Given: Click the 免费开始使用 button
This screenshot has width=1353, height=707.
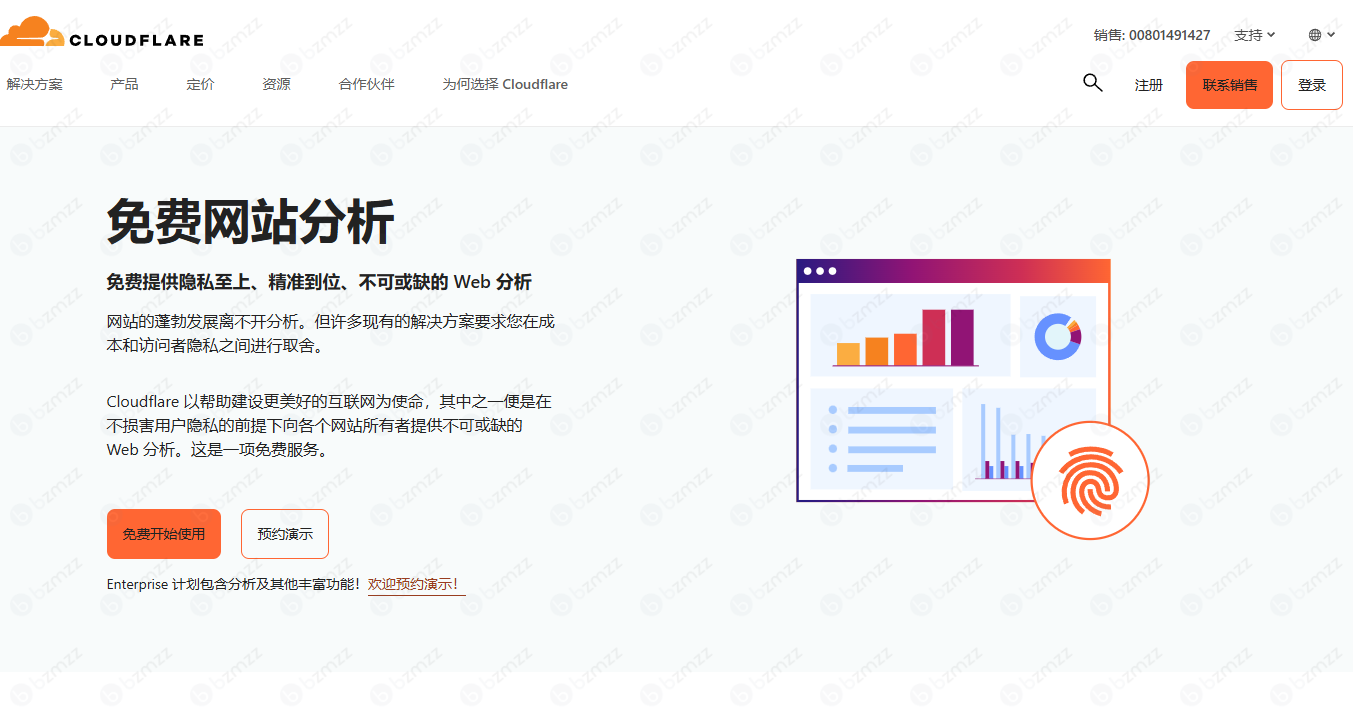Looking at the screenshot, I should click(x=164, y=534).
